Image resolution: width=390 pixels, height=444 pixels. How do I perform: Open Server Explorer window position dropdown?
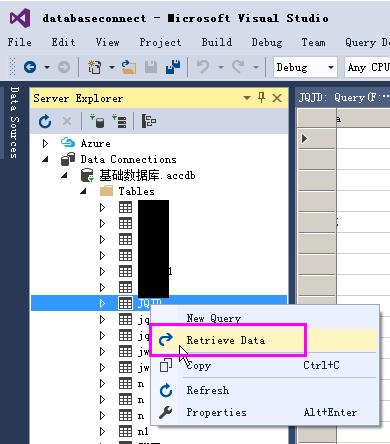pyautogui.click(x=247, y=98)
